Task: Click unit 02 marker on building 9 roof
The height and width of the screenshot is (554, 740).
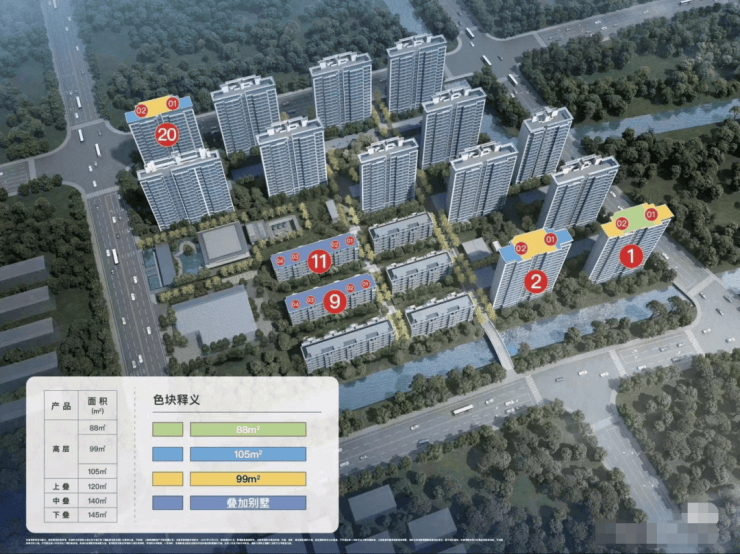Action: click(x=350, y=288)
